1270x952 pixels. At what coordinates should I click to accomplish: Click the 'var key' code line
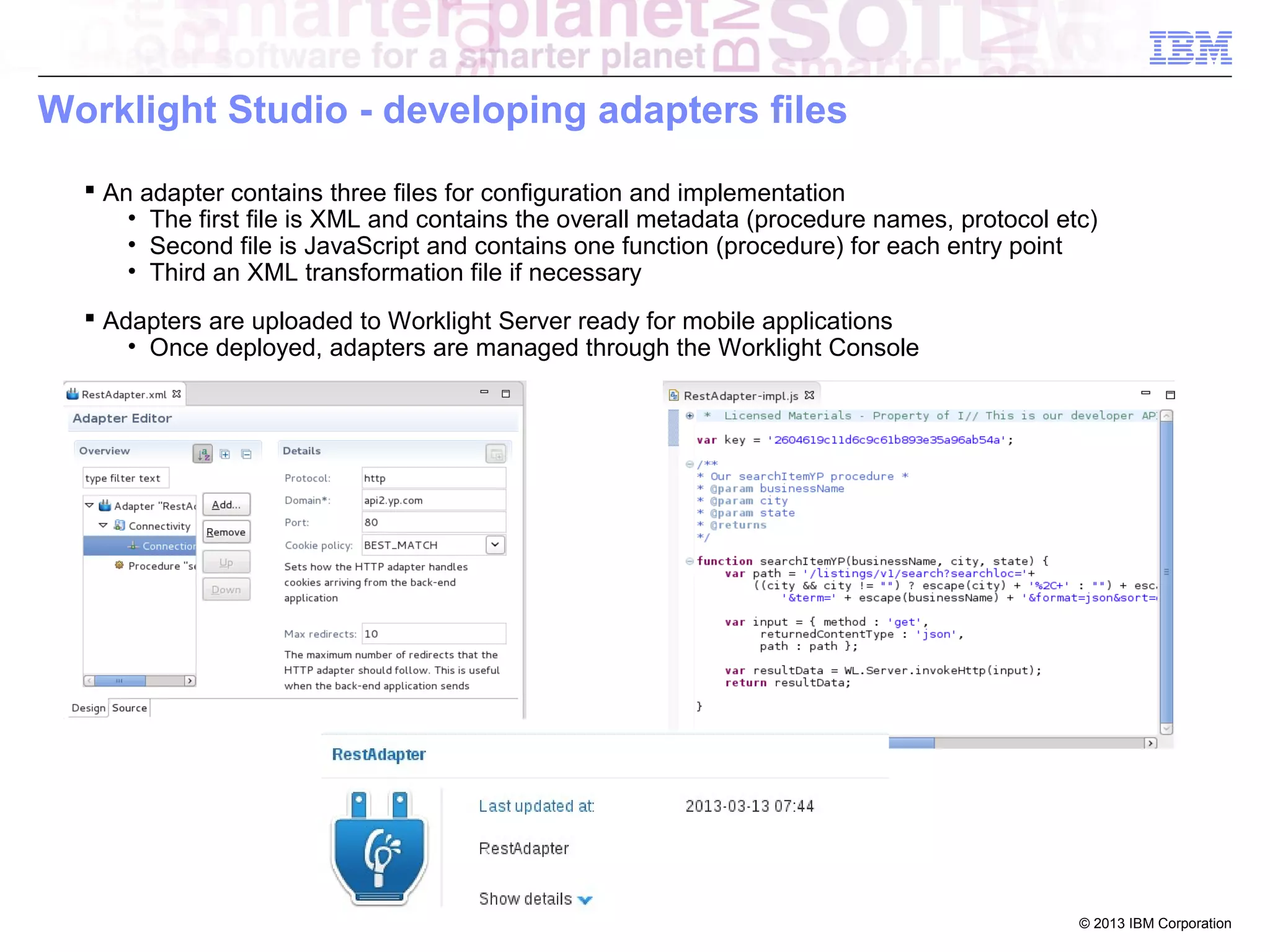tap(855, 440)
